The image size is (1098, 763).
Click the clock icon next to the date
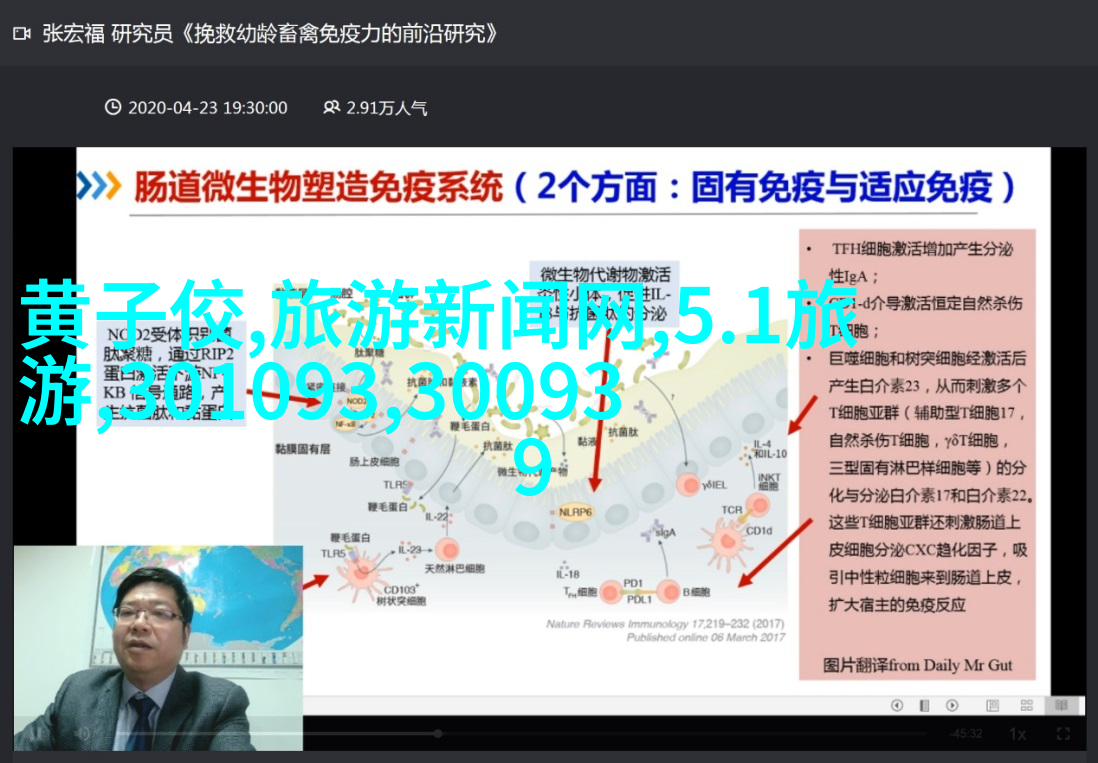point(113,108)
